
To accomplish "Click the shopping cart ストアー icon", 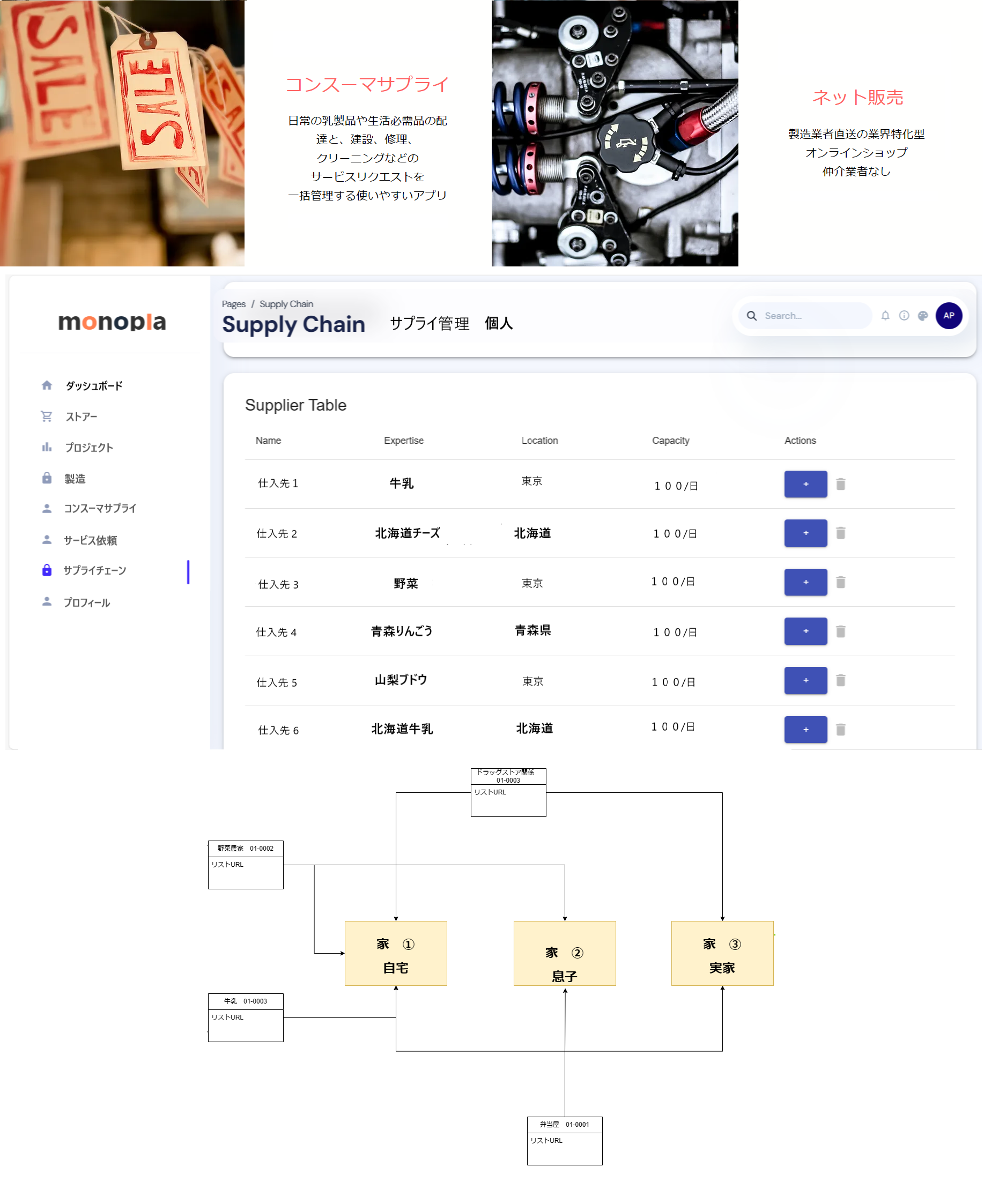I will 47,417.
